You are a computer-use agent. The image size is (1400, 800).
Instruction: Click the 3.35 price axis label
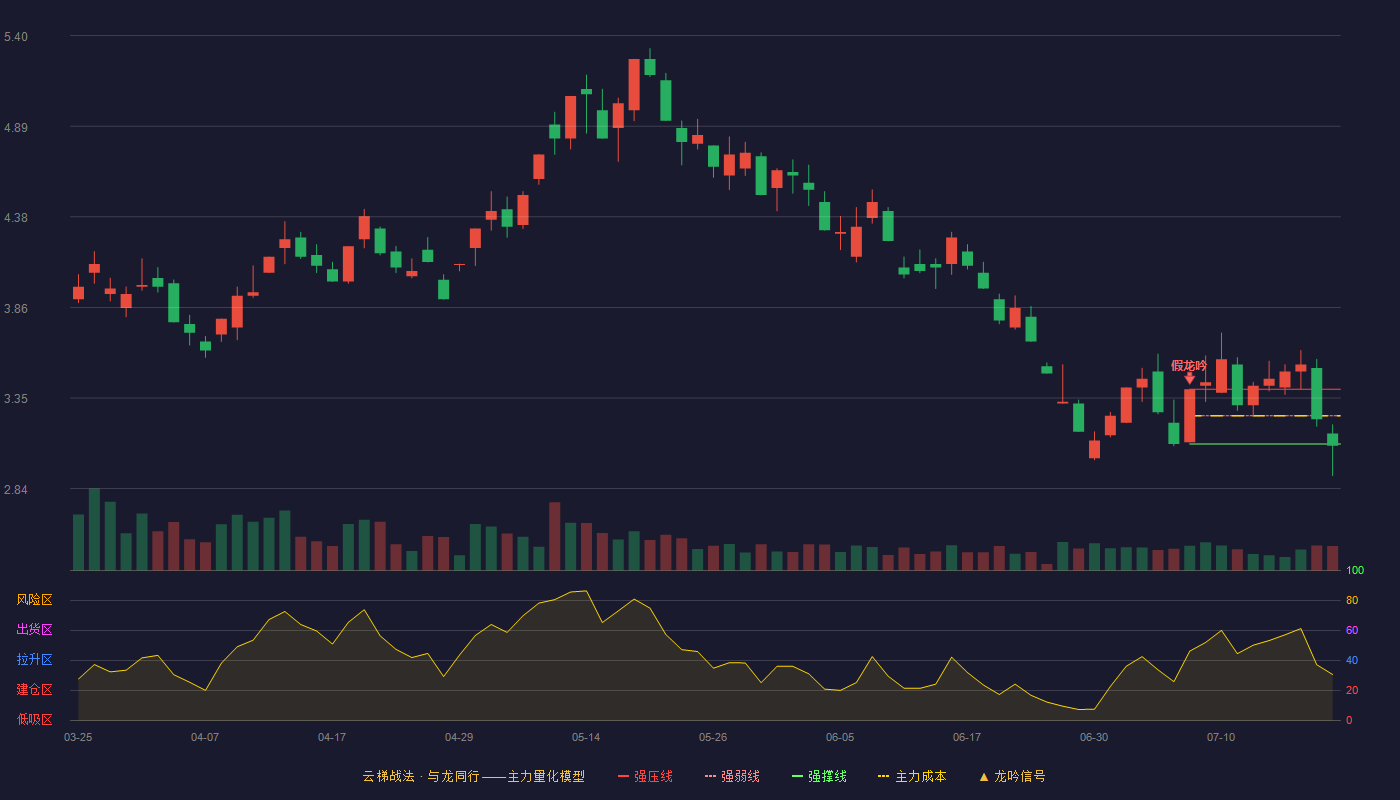[x=16, y=399]
